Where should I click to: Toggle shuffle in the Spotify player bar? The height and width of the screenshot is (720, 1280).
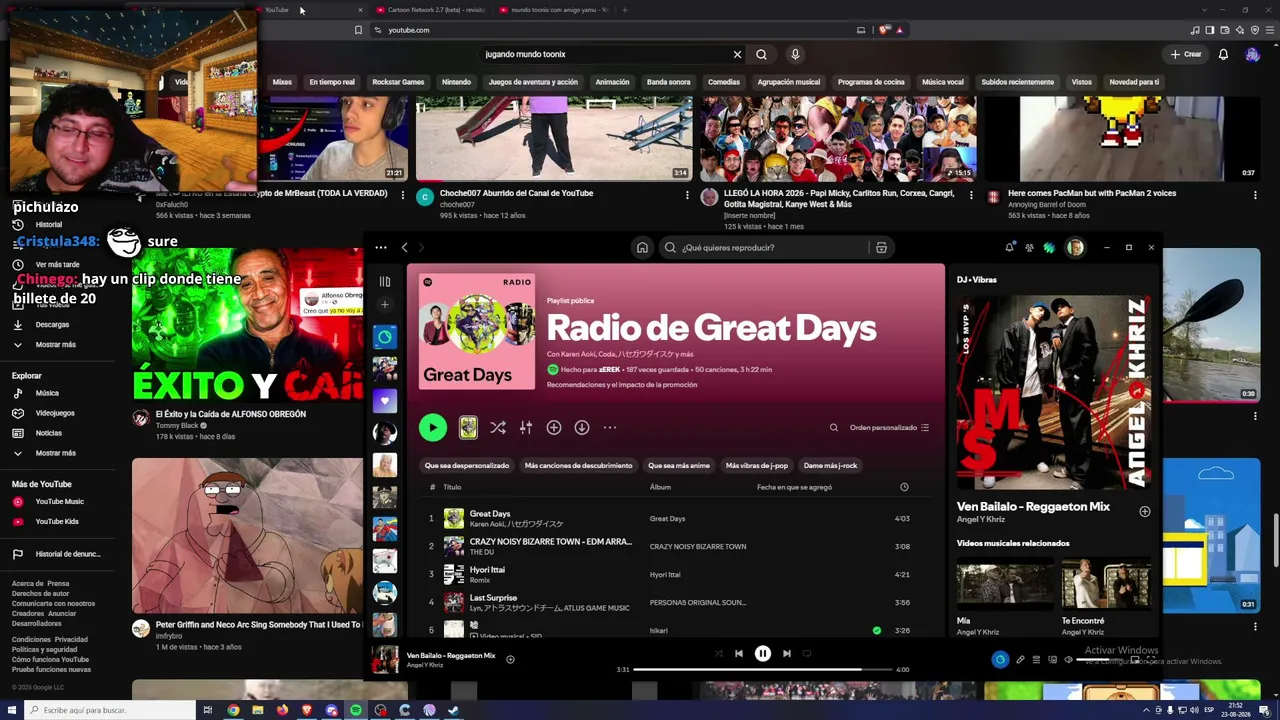click(x=718, y=654)
